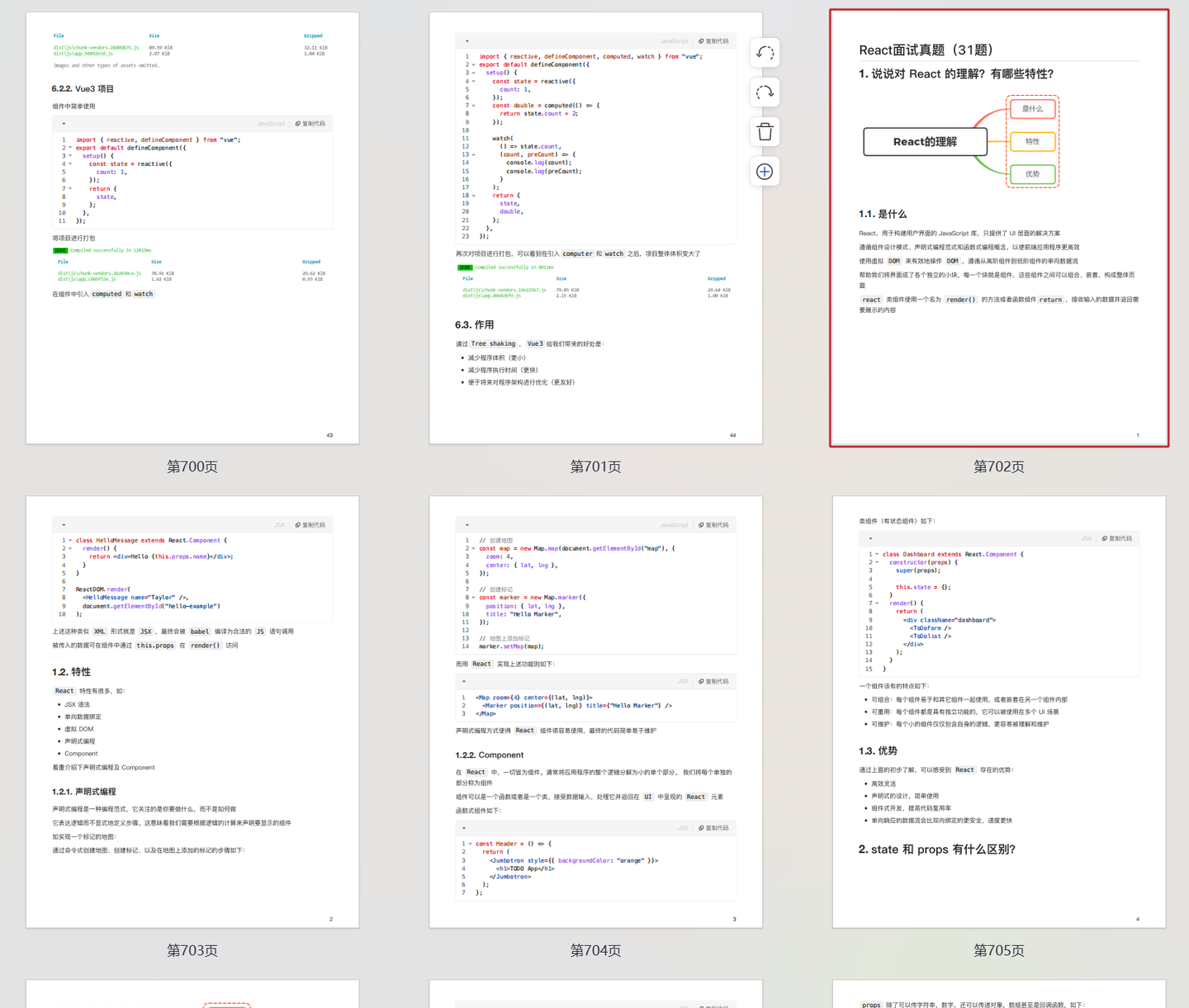This screenshot has height=1008, width=1189.
Task: Select the partially visible bottom-left page thumbnail
Action: tap(192, 994)
